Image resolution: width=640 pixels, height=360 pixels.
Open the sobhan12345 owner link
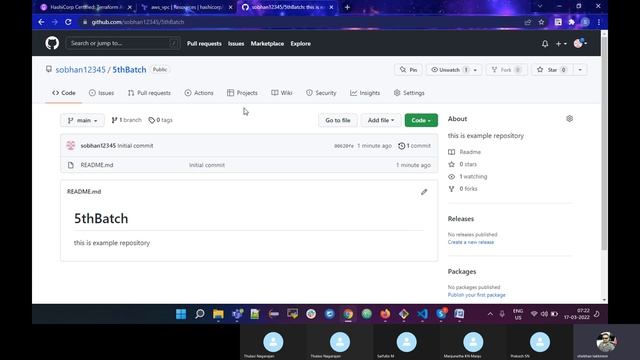click(80, 70)
